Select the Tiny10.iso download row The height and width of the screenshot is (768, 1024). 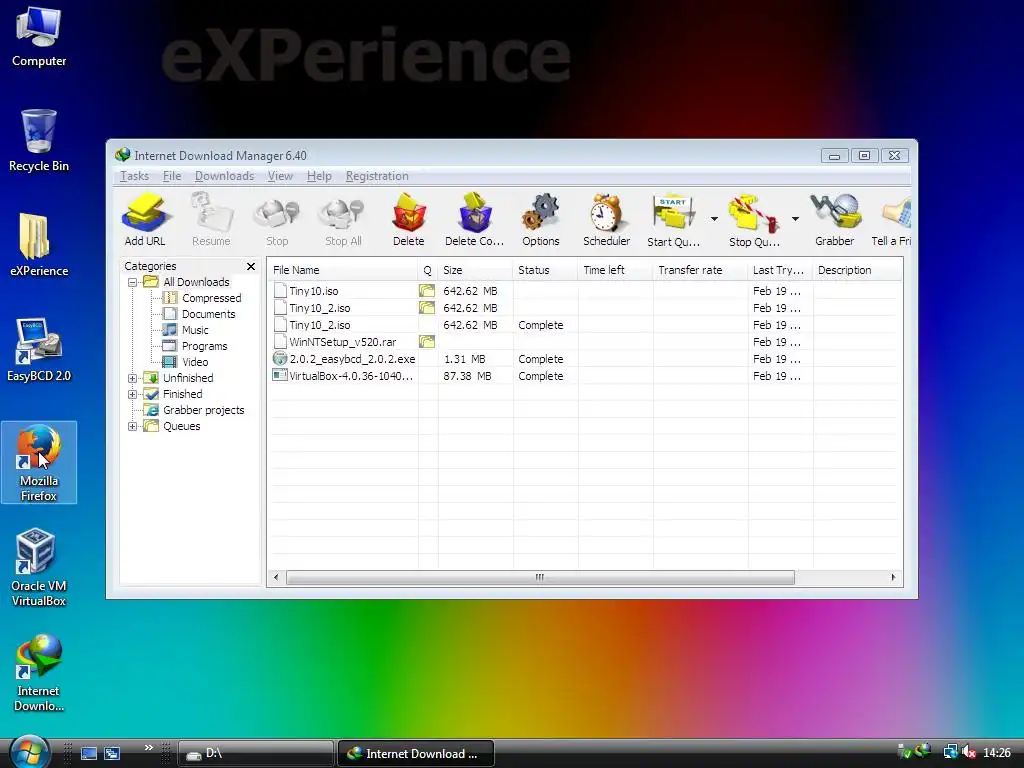click(x=584, y=291)
